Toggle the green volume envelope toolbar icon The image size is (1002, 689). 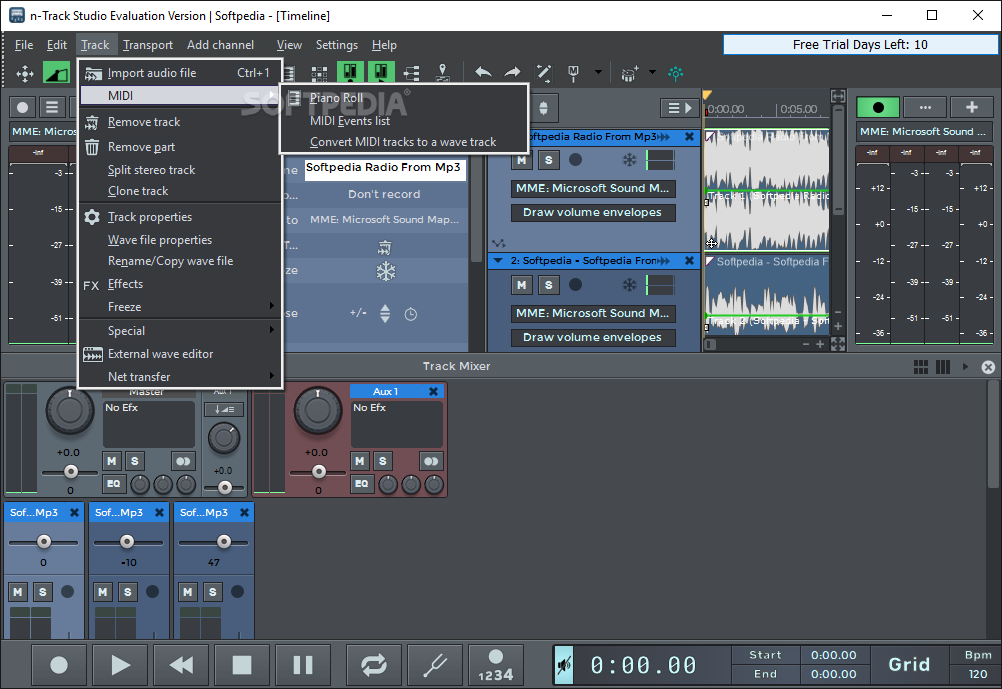pos(56,74)
